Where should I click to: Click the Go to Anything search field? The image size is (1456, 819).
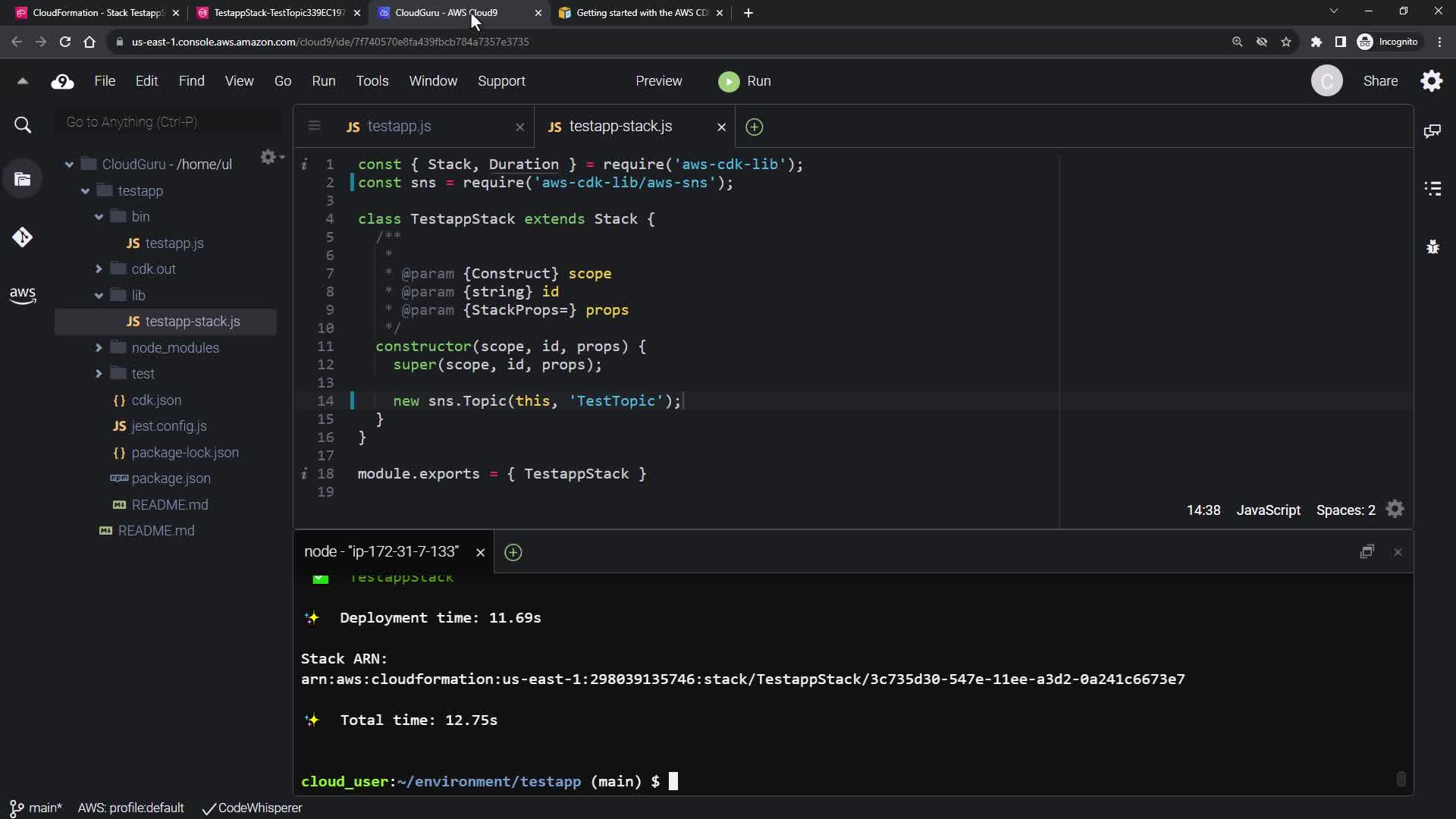168,122
